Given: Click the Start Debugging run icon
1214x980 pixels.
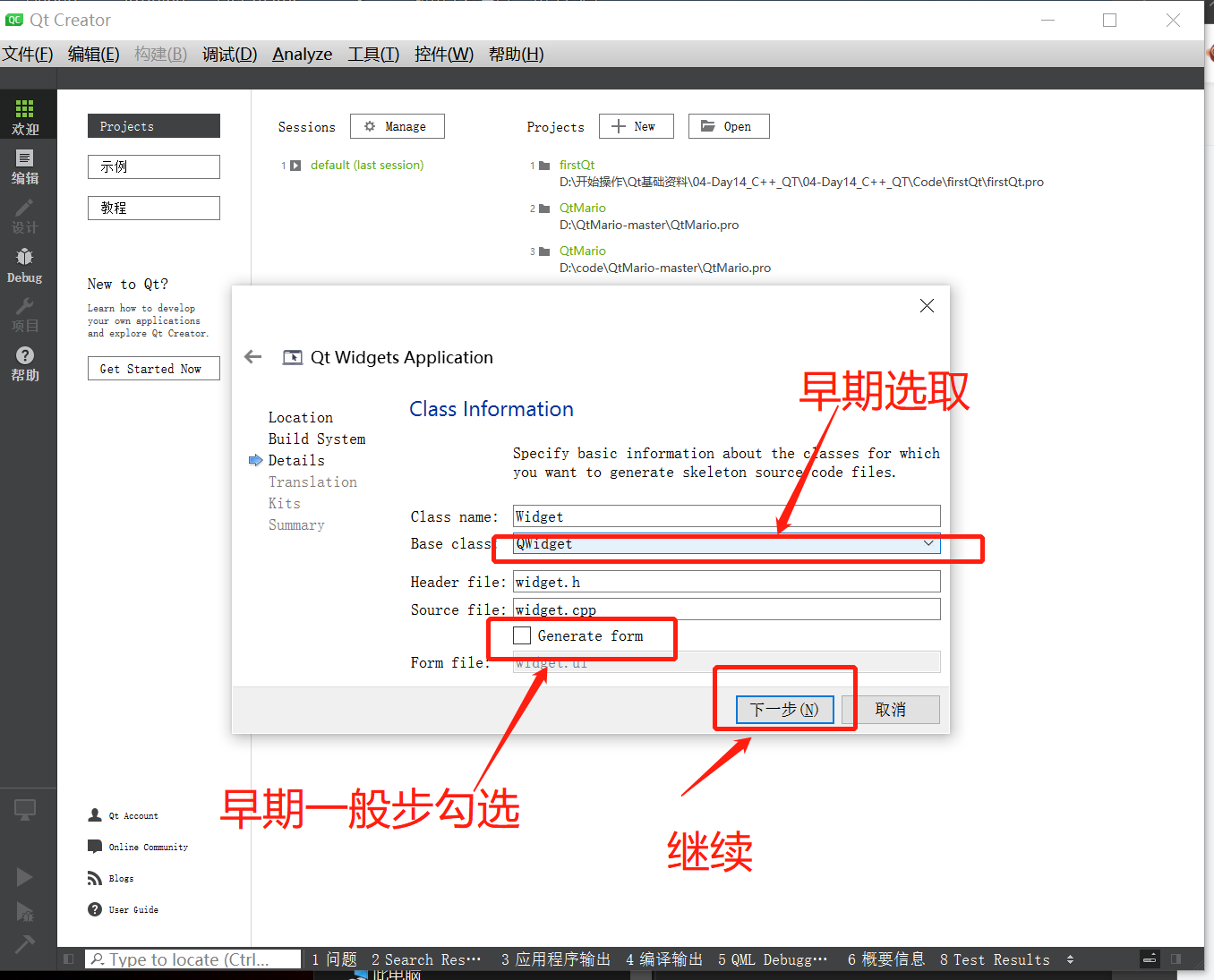Looking at the screenshot, I should tap(25, 912).
